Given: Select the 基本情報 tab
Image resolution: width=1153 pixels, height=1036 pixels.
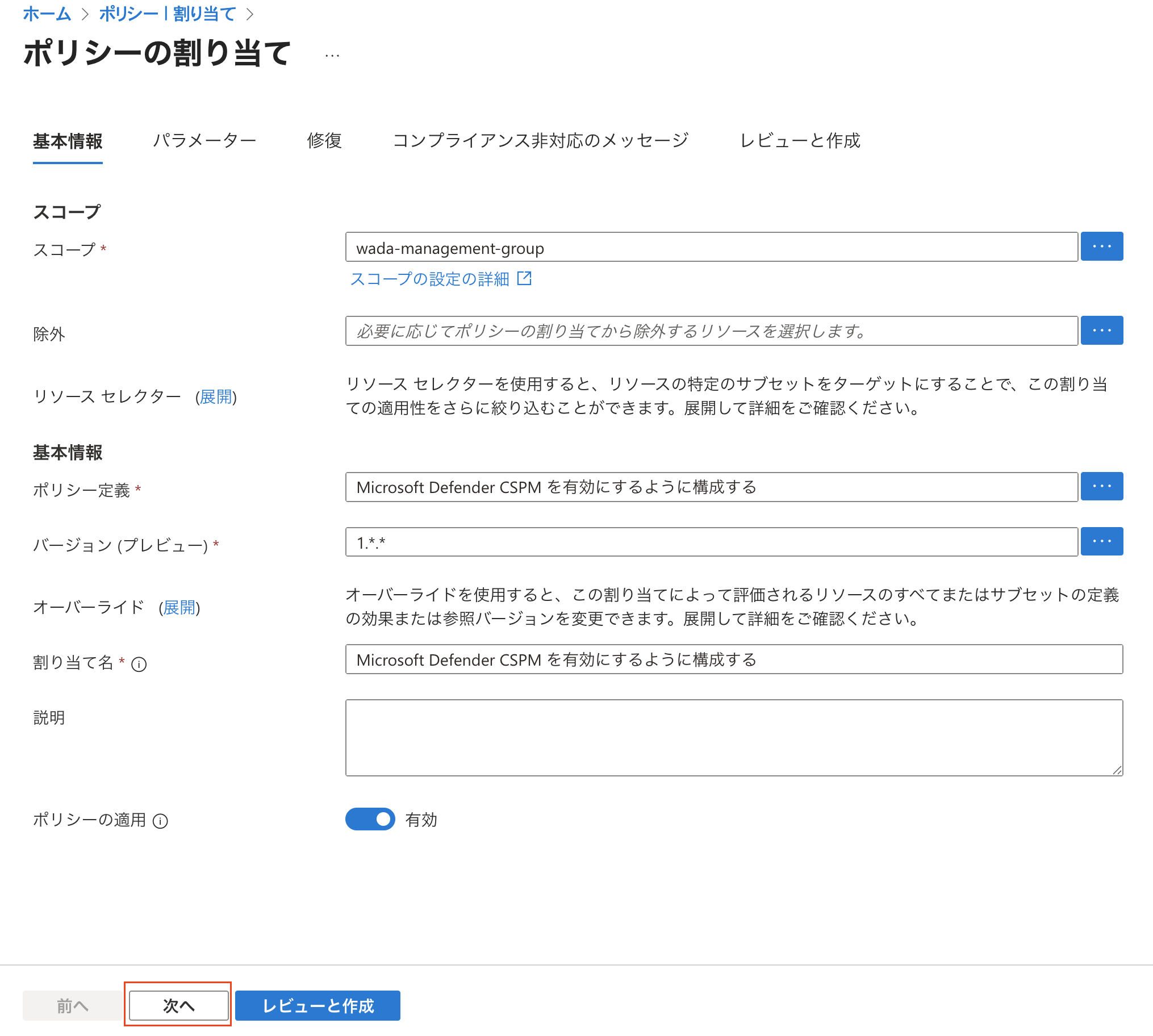Looking at the screenshot, I should coord(68,141).
